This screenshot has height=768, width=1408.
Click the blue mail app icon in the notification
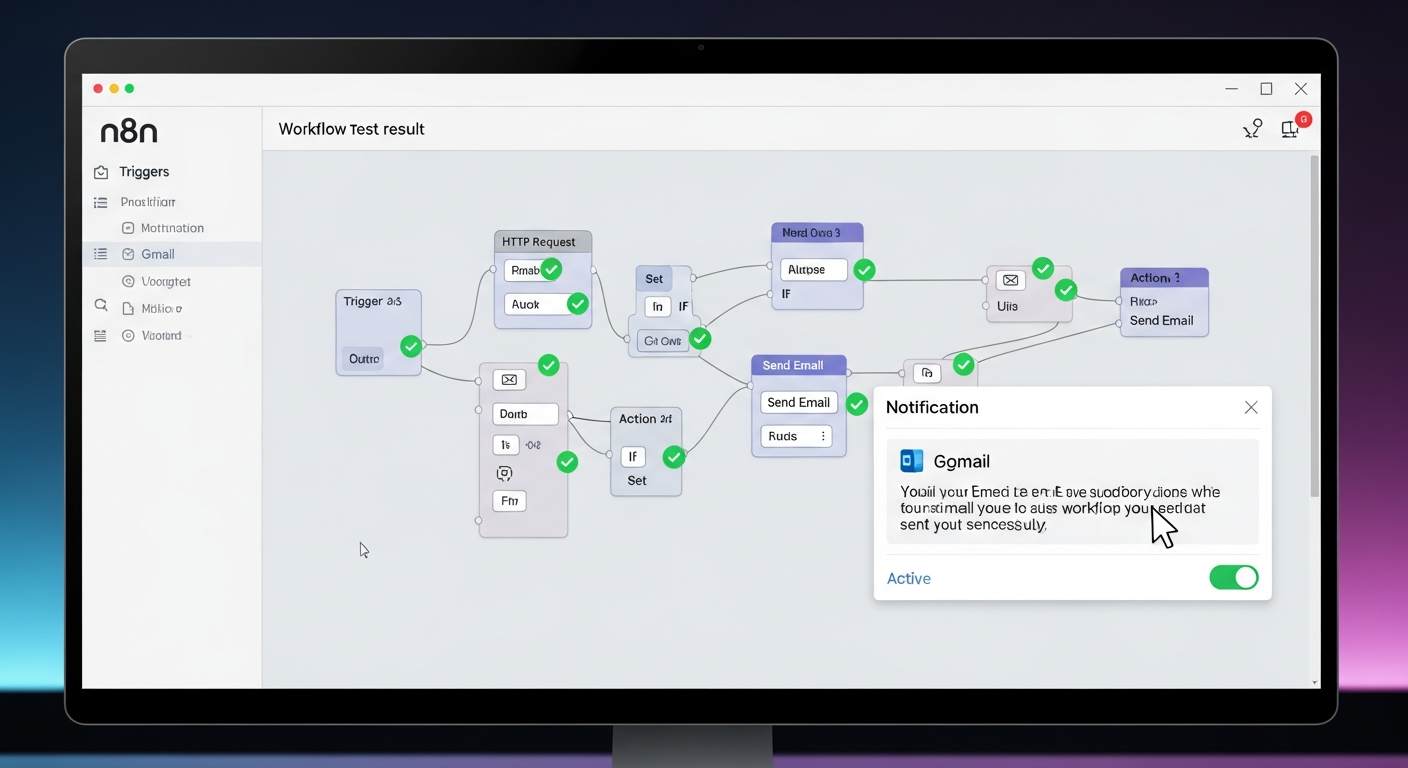911,461
